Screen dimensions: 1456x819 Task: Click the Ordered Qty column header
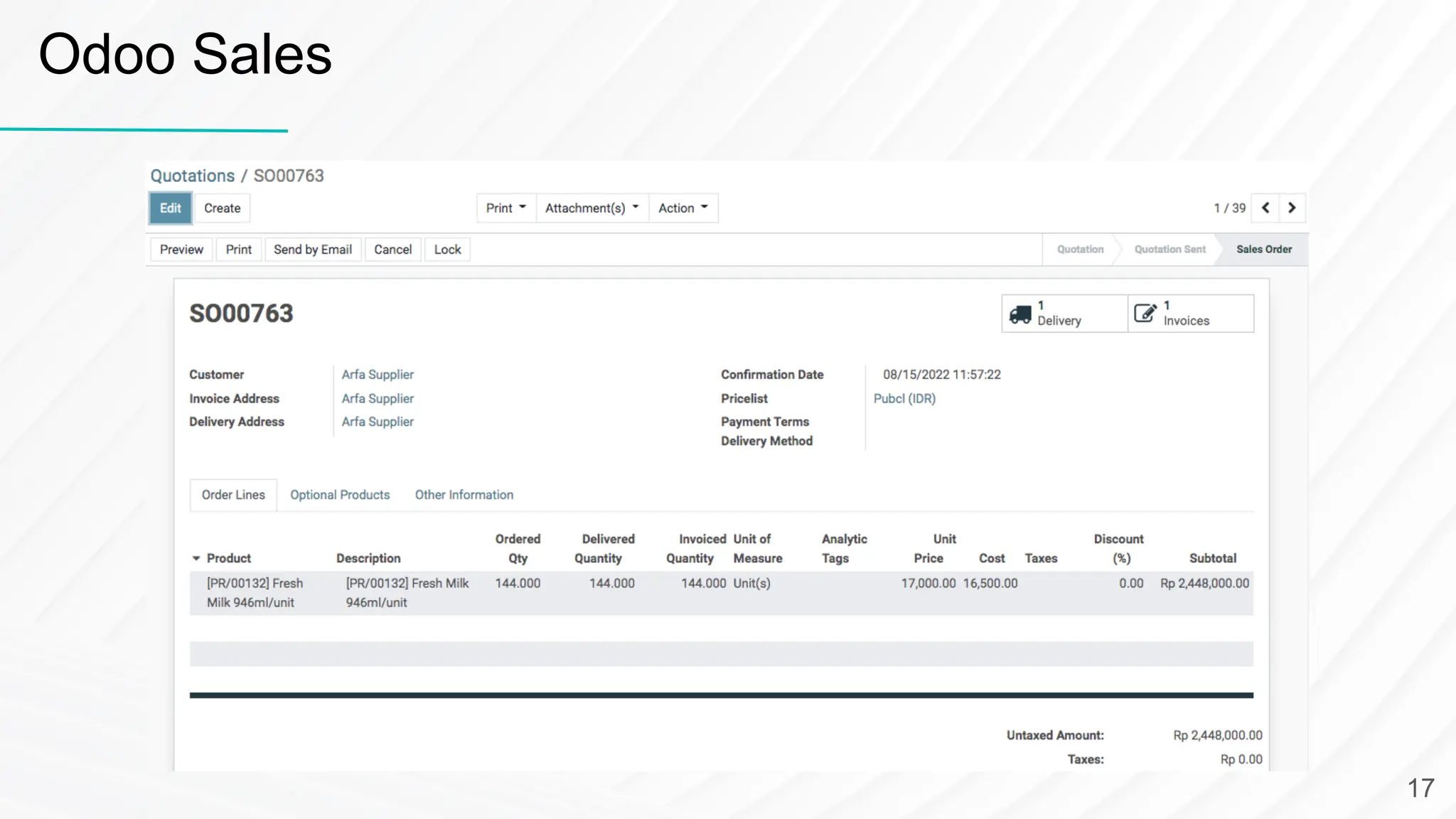tap(518, 549)
